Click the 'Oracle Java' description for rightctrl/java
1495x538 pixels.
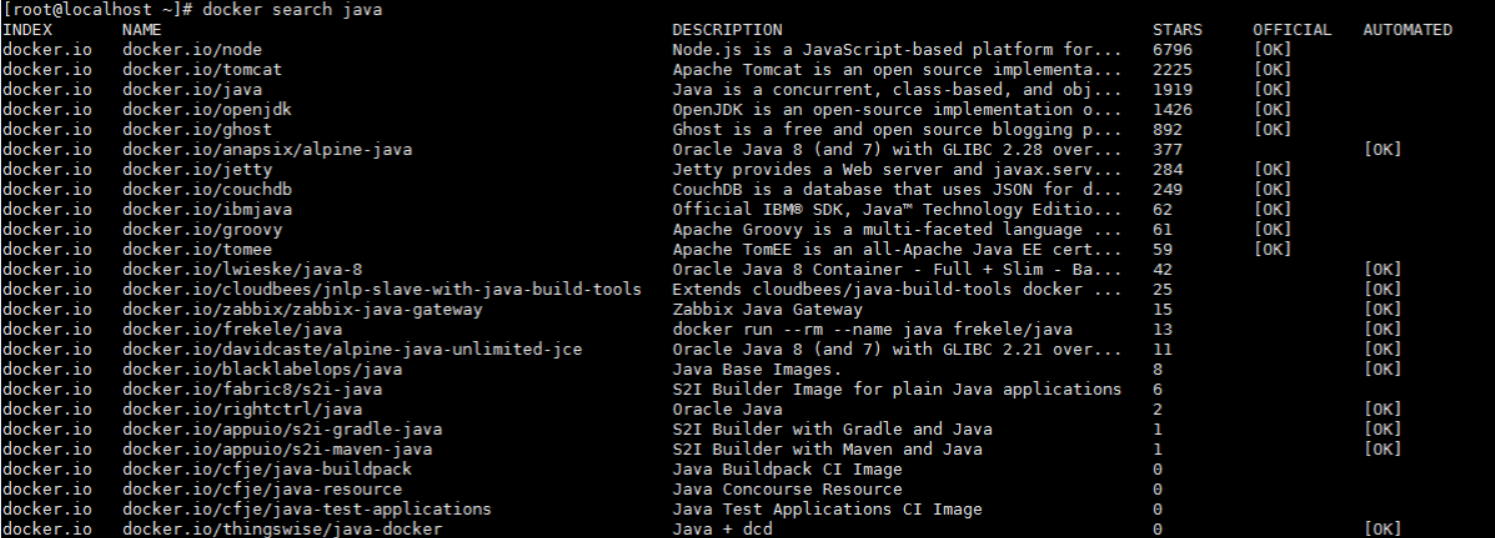(x=727, y=409)
